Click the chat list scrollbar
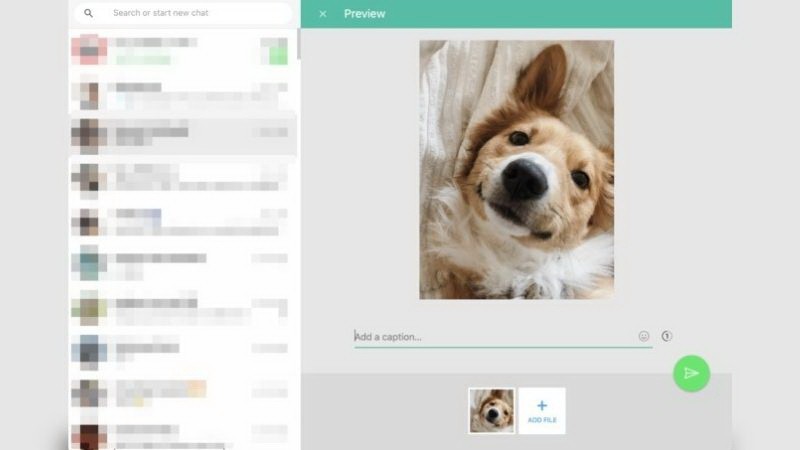The image size is (800, 450). pos(298,45)
